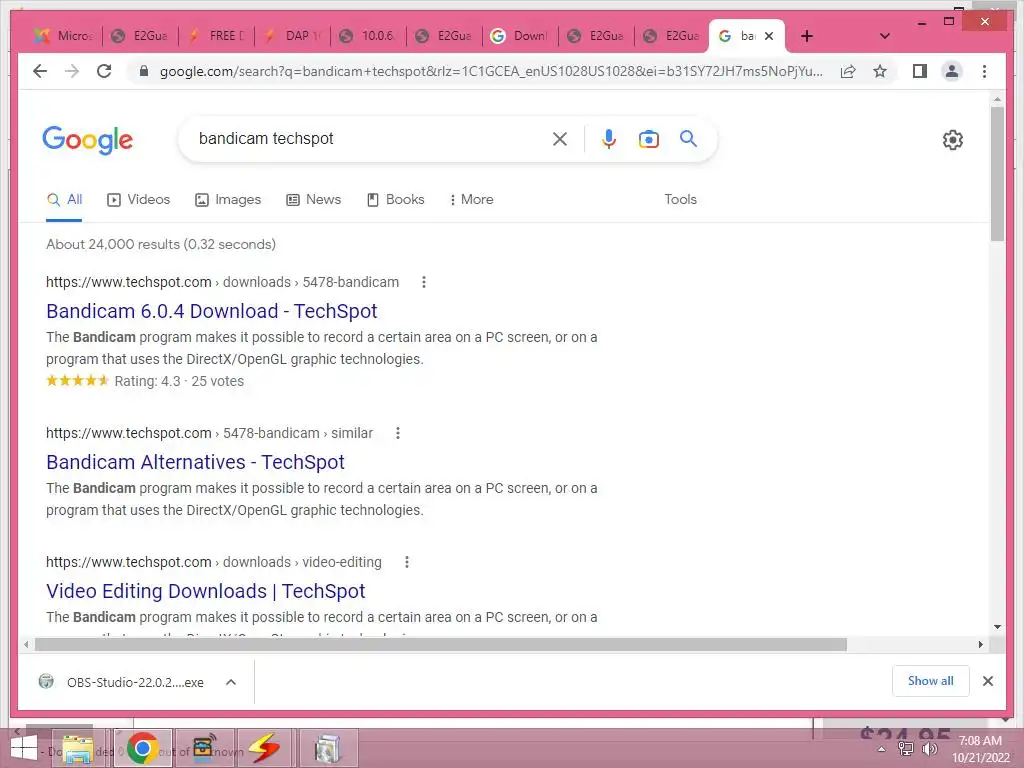Open a new Chrome tab
Screen dimensions: 1024x768
tap(807, 36)
